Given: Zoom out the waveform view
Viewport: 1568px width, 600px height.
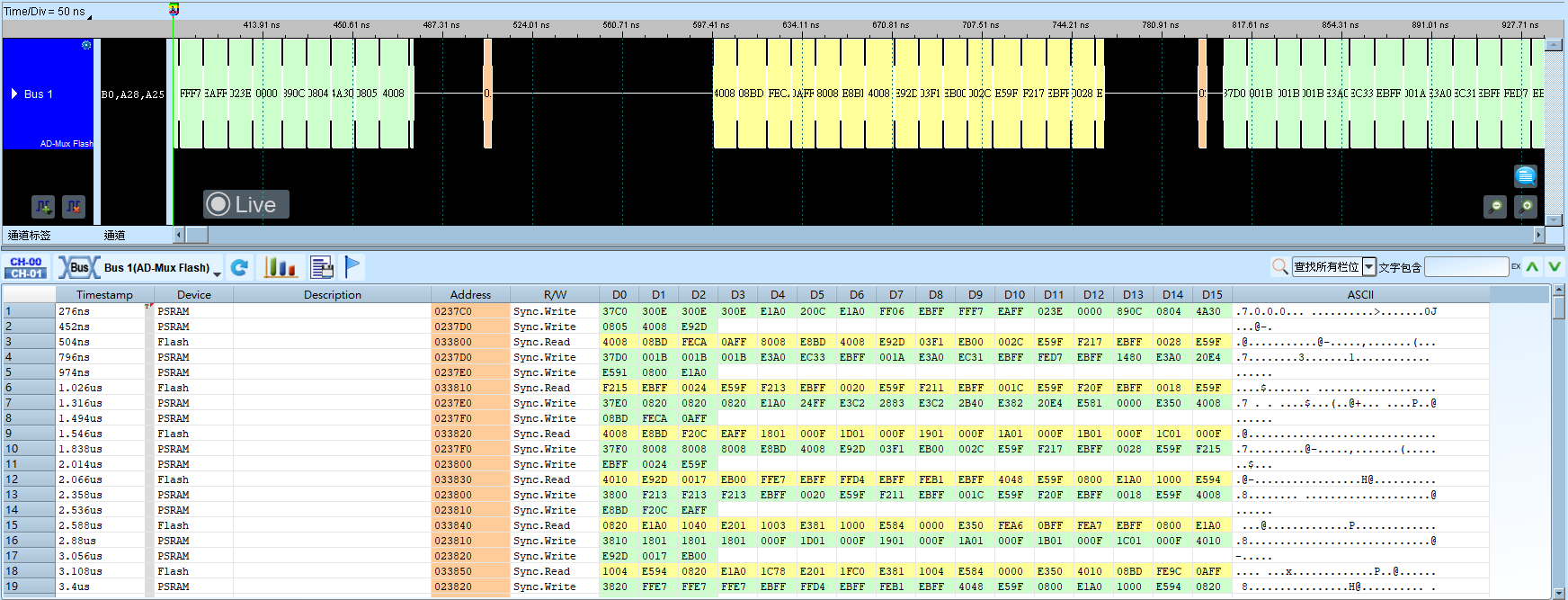Looking at the screenshot, I should point(1495,207).
